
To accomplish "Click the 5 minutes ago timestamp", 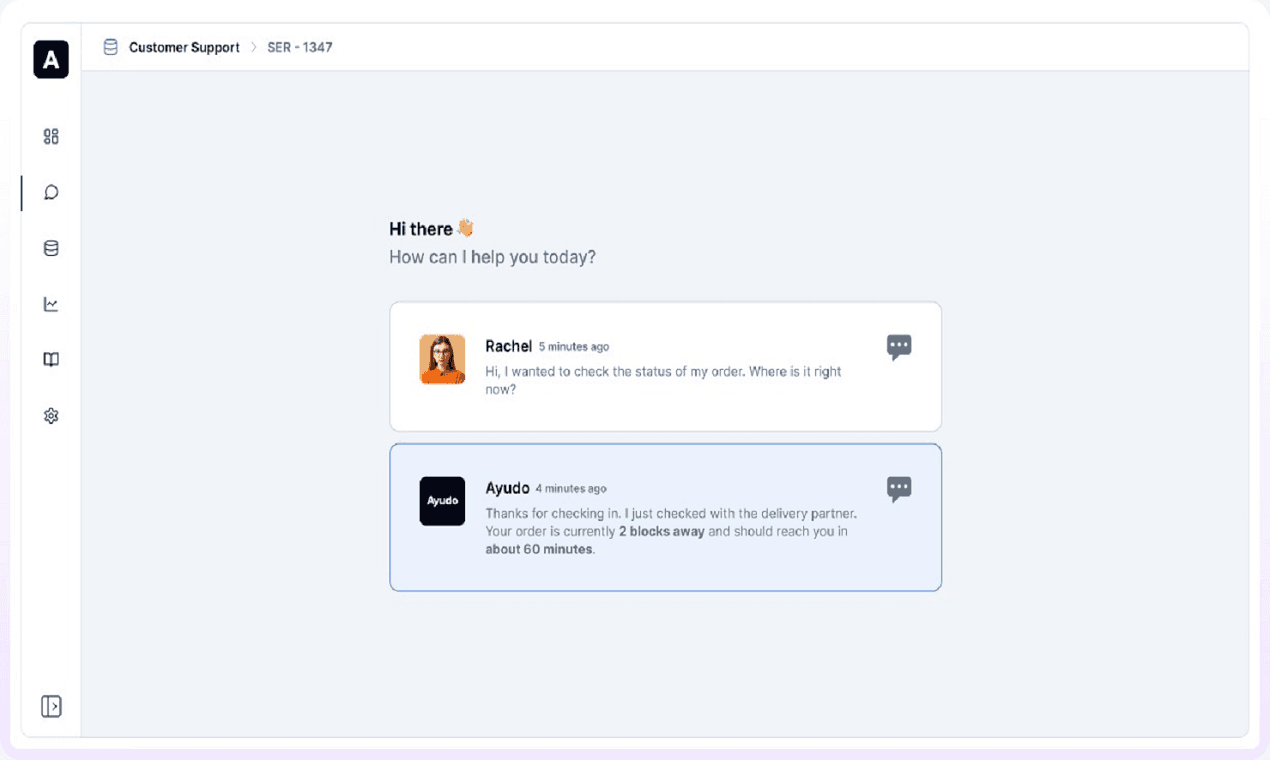I will point(574,346).
